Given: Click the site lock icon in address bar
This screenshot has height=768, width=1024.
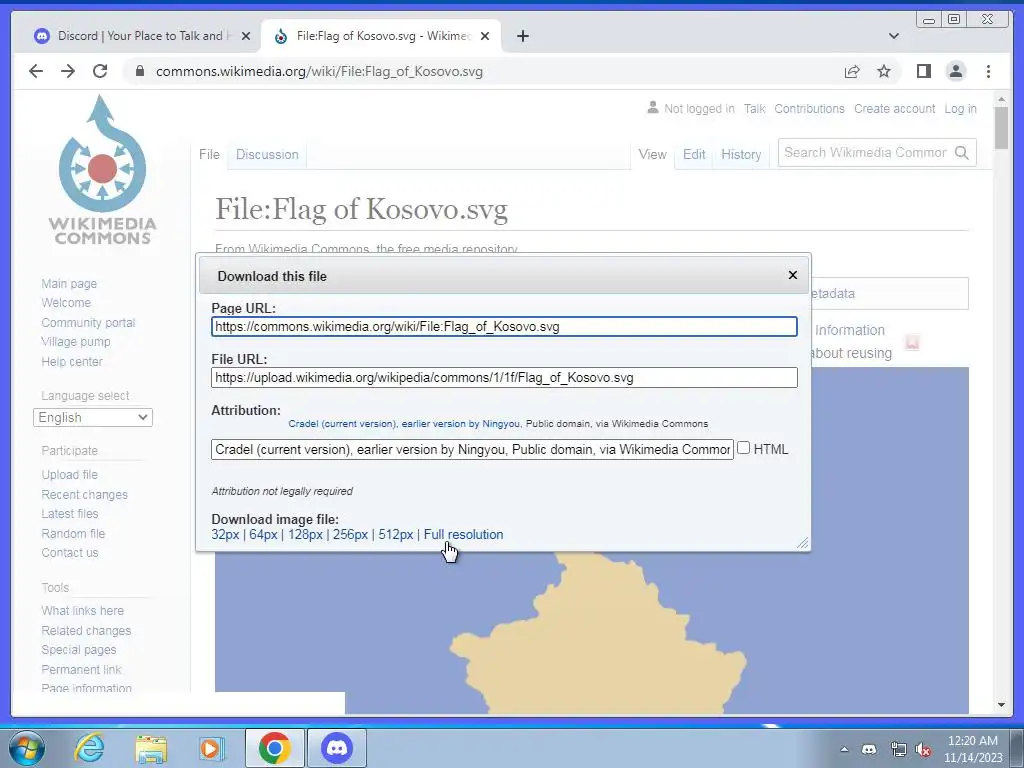Looking at the screenshot, I should pyautogui.click(x=139, y=71).
